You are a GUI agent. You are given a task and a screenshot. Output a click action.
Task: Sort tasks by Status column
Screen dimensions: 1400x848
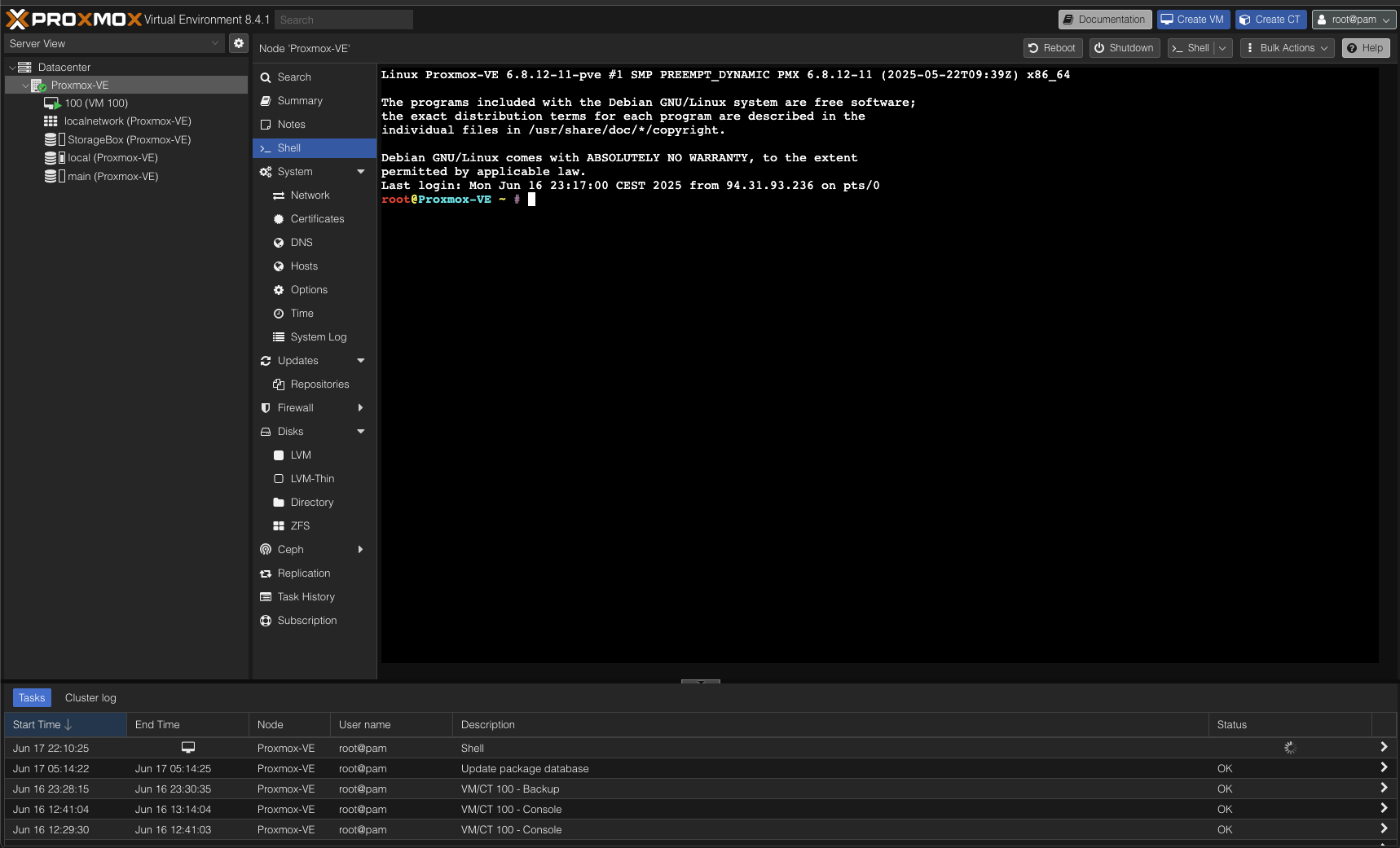pos(1290,725)
